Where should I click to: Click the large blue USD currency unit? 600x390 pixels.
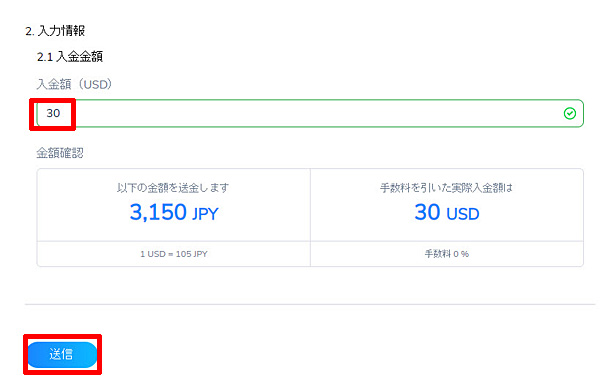[x=463, y=214]
